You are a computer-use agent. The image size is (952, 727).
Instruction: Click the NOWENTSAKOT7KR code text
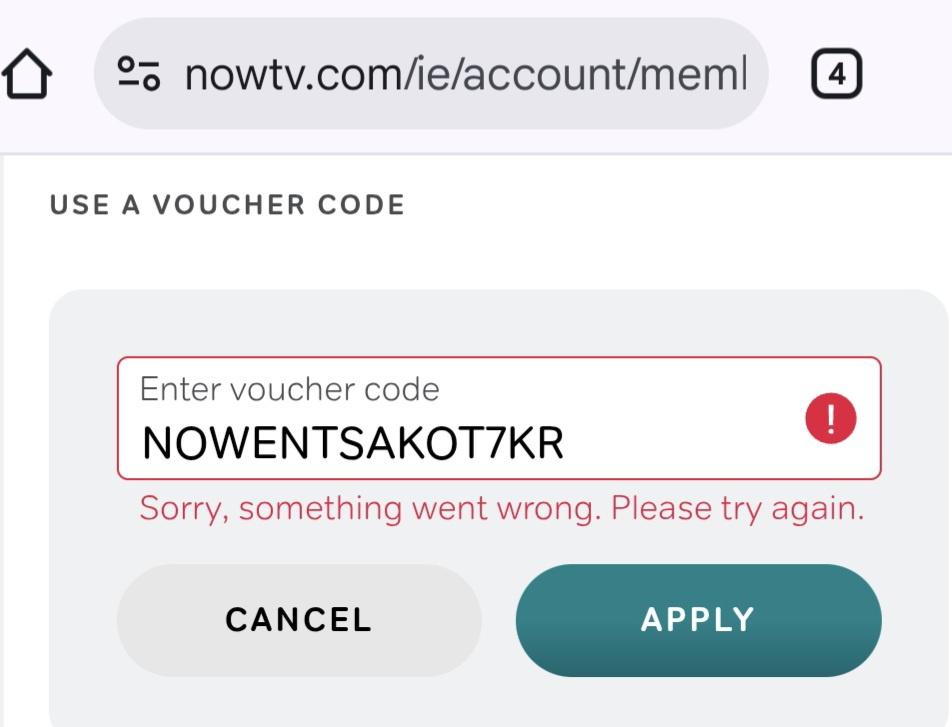point(353,443)
